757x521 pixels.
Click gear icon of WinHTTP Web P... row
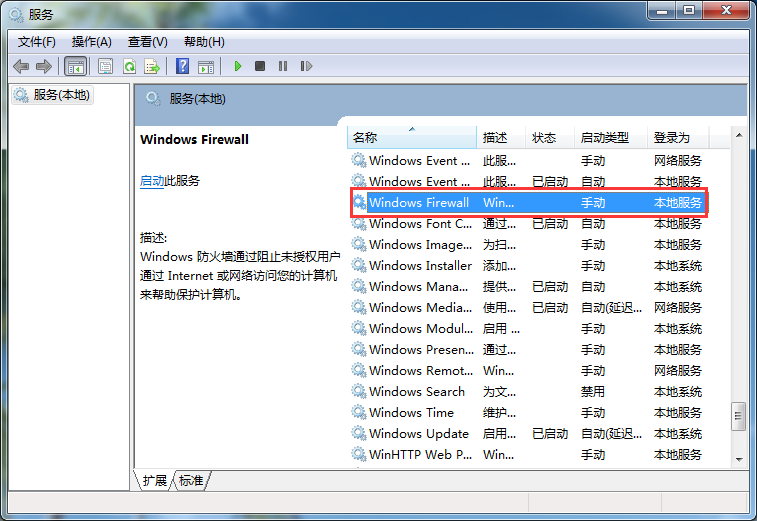359,454
